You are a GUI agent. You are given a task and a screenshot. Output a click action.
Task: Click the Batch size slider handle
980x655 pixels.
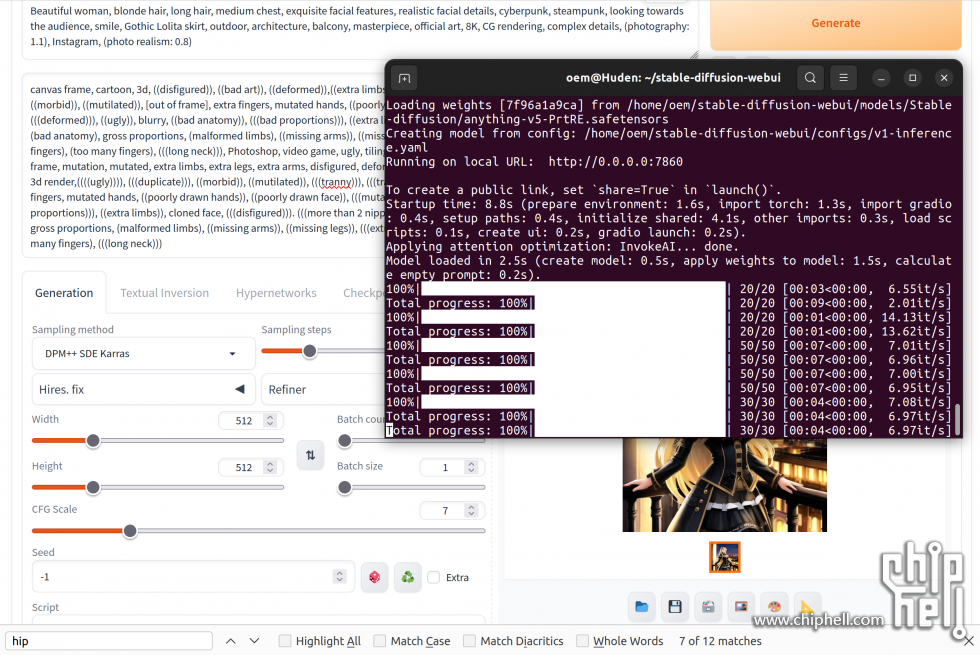tap(344, 488)
